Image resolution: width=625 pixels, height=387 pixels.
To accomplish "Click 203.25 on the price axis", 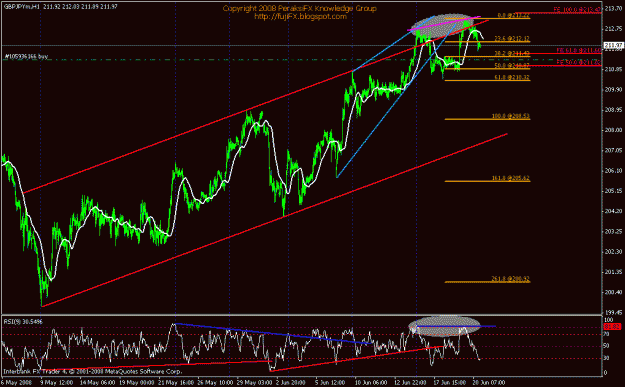I will point(613,231).
